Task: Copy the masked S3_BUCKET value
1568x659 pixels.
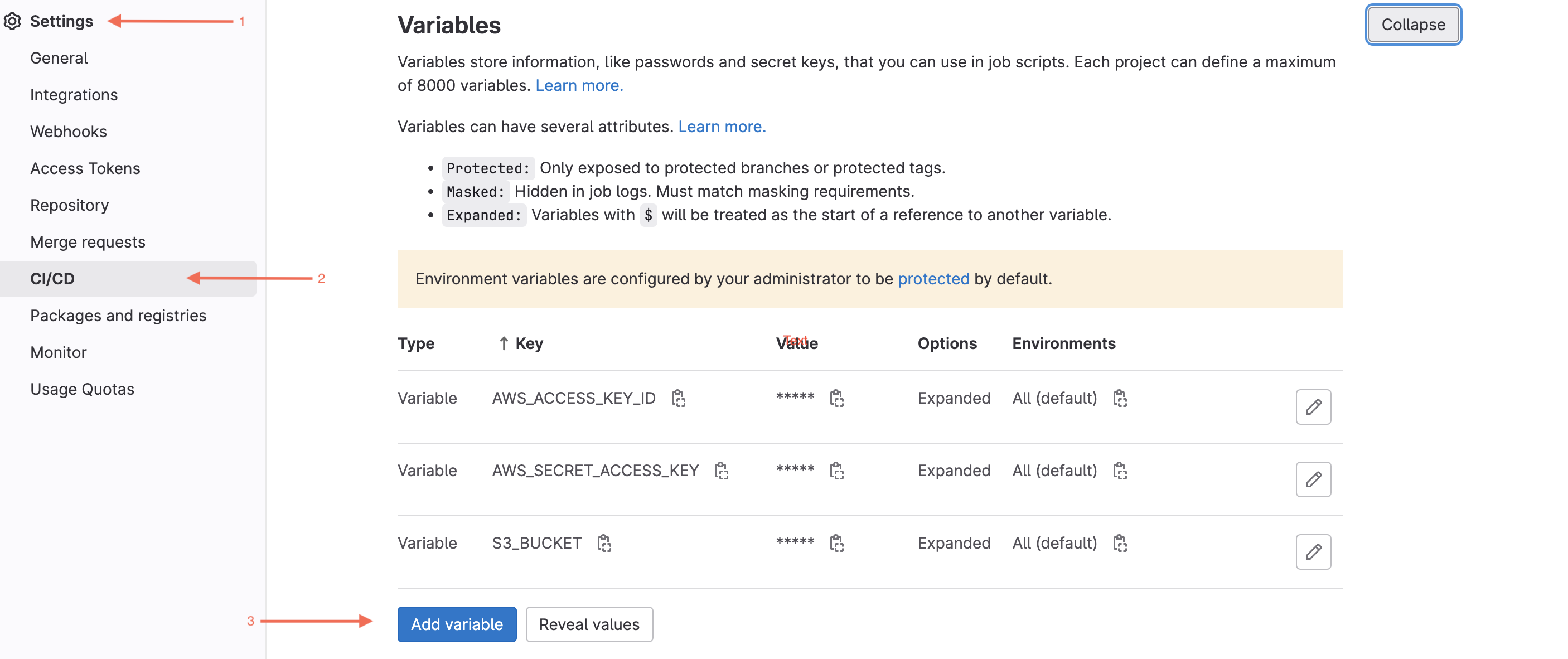Action: 838,543
